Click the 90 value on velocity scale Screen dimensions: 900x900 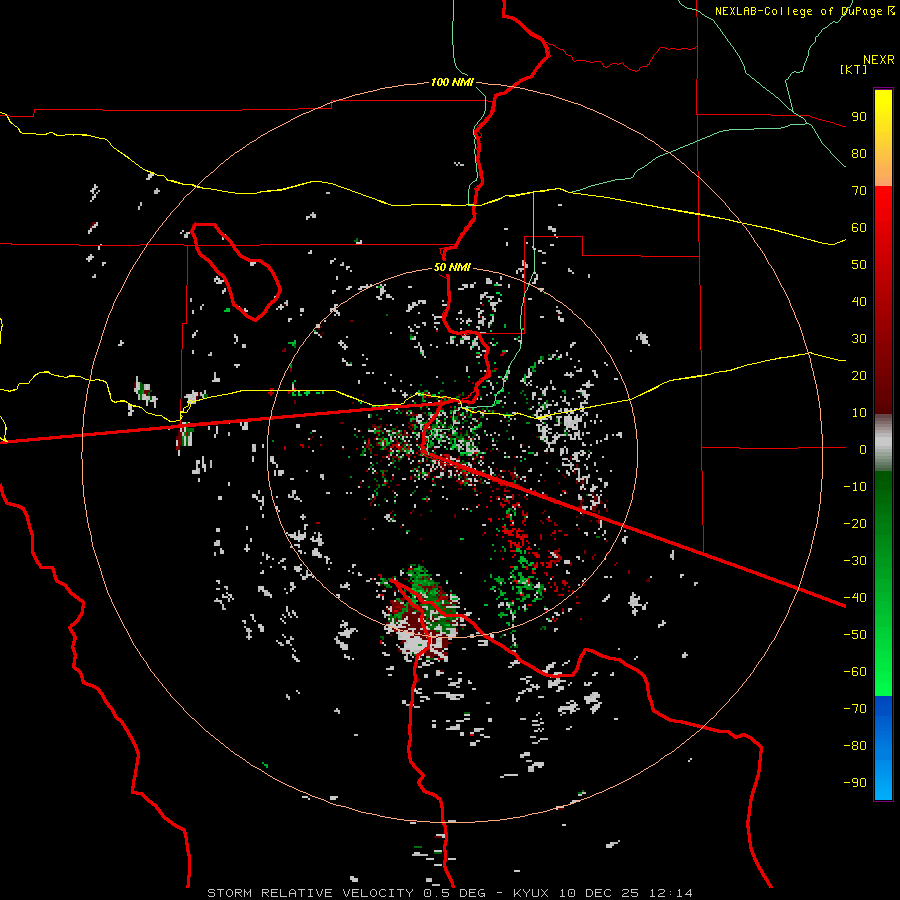pos(859,117)
